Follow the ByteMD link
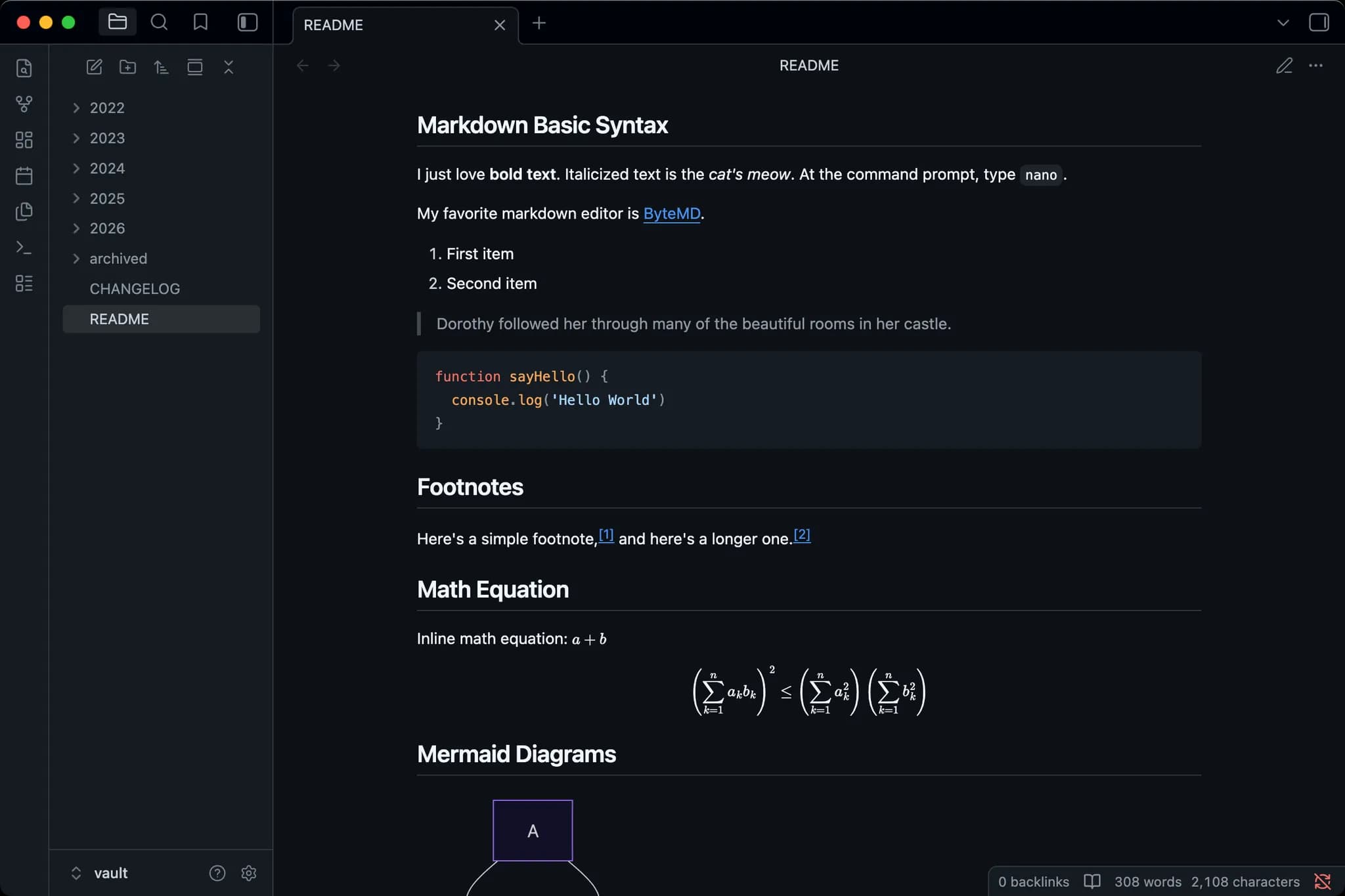Viewport: 1345px width, 896px height. pyautogui.click(x=671, y=214)
